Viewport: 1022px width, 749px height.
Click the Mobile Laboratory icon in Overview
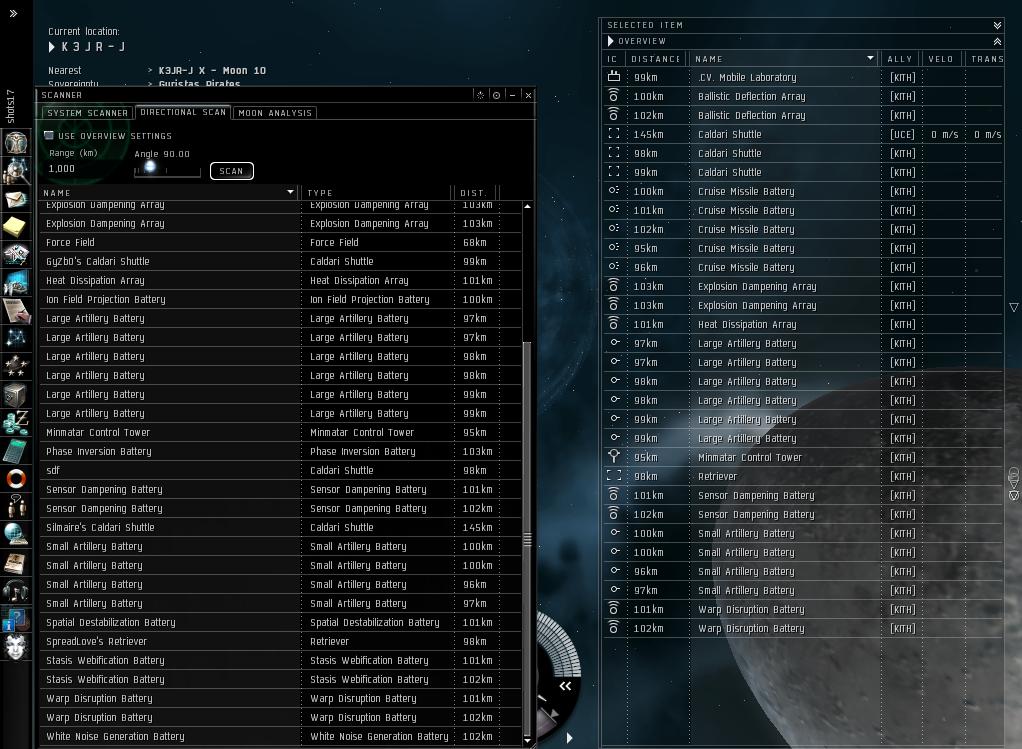click(613, 77)
